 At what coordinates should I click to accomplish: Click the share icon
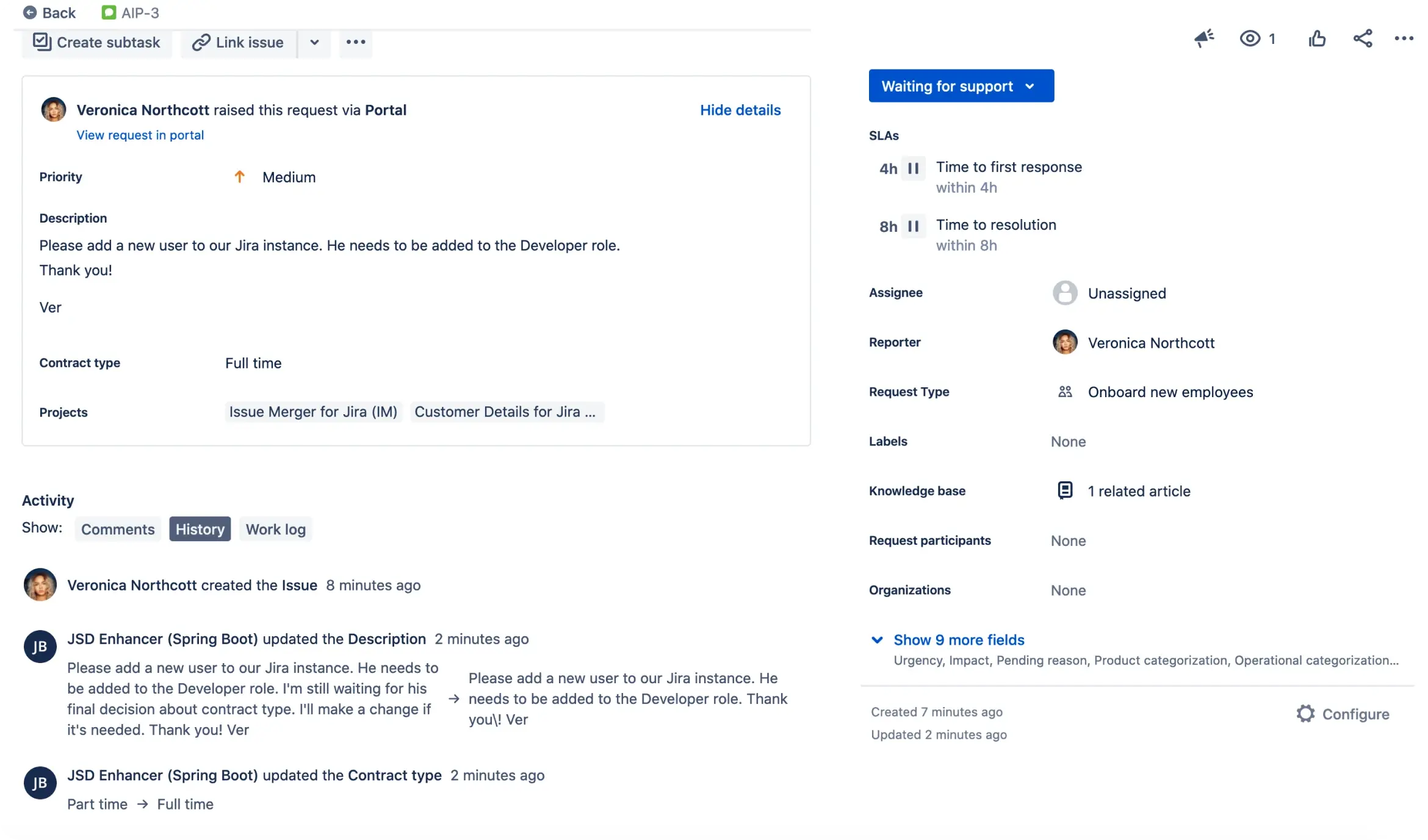pos(1362,38)
